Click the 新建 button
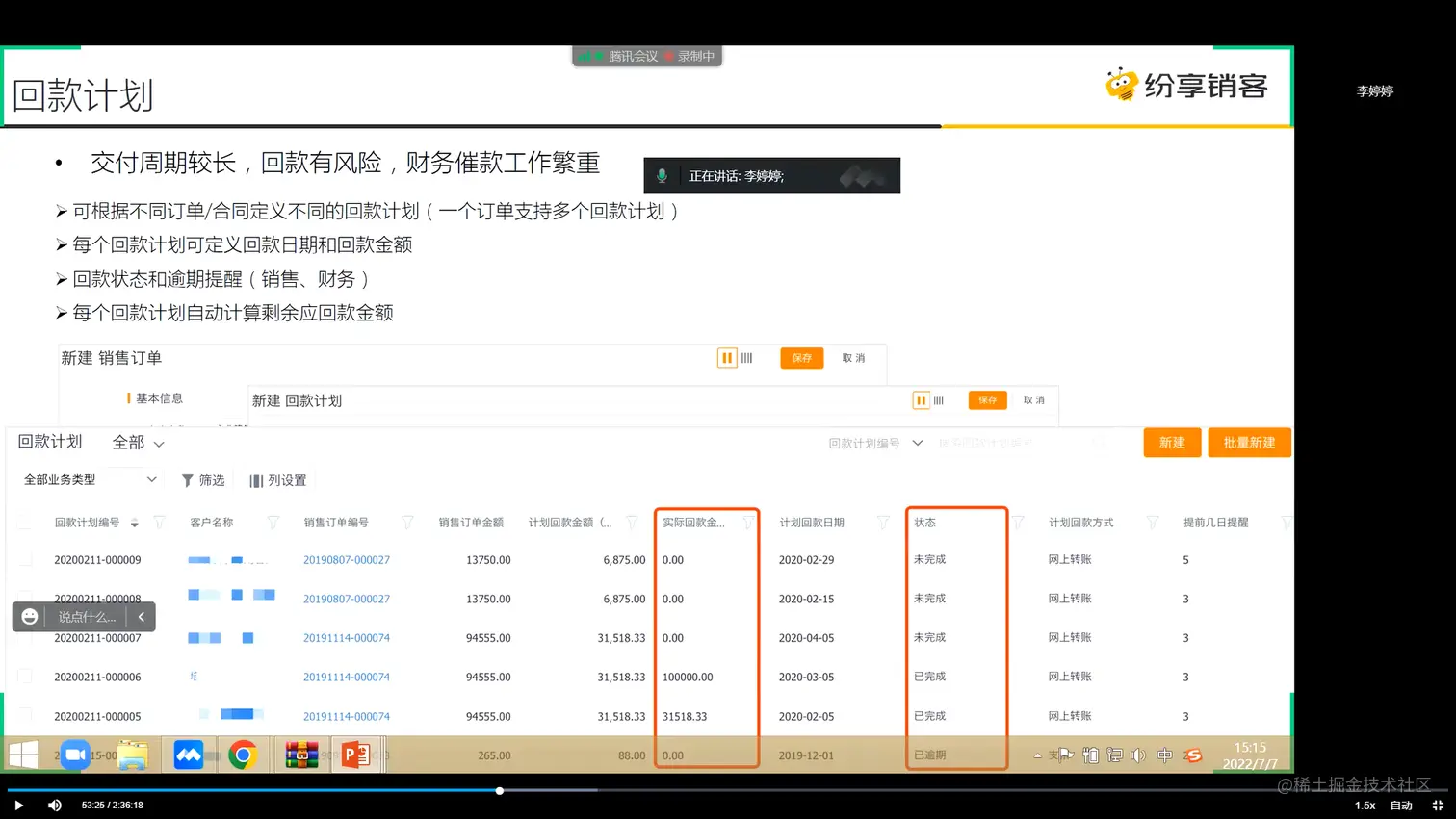The height and width of the screenshot is (819, 1456). pos(1172,443)
